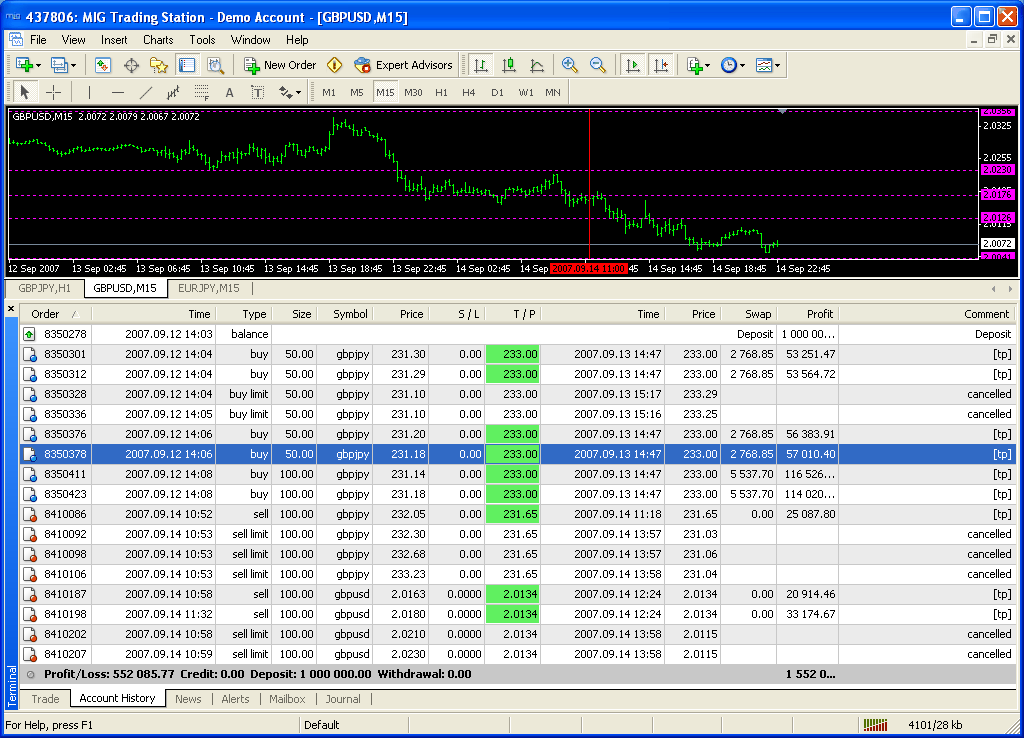Toggle the Chart Shift button

click(660, 65)
